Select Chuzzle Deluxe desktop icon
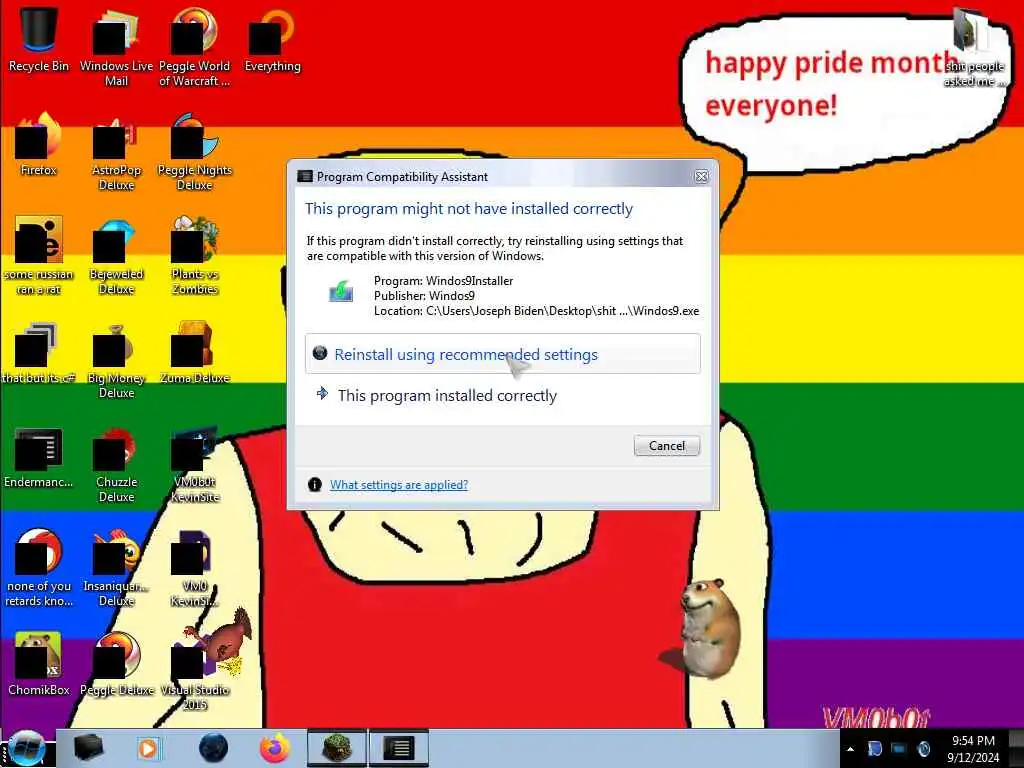1024x768 pixels. pos(116,464)
